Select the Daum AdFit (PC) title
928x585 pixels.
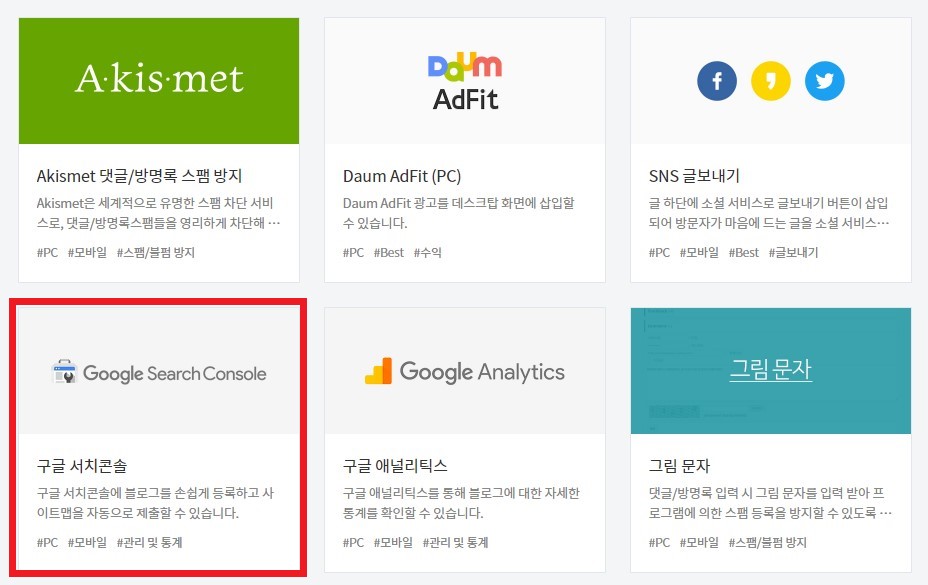(402, 176)
